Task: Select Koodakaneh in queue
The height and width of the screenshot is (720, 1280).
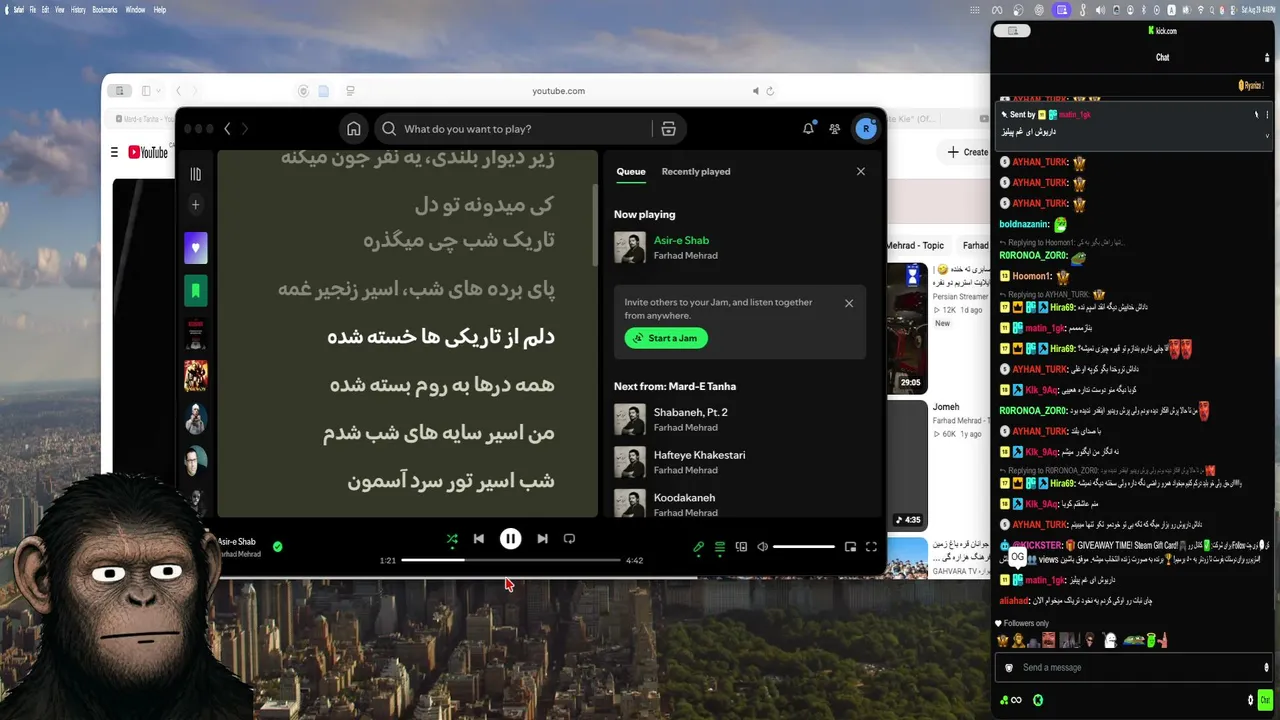Action: 740,503
